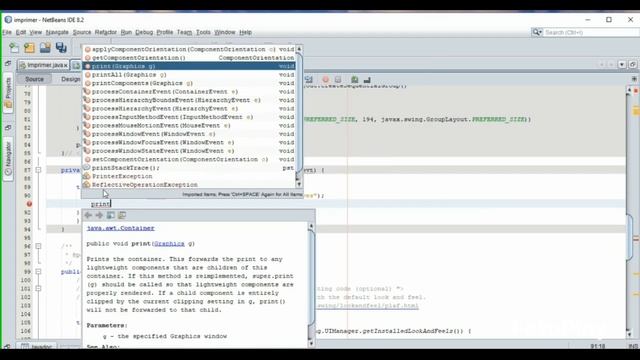This screenshot has height=360, width=640.
Task: Open the Help menu
Action: (x=245, y=32)
